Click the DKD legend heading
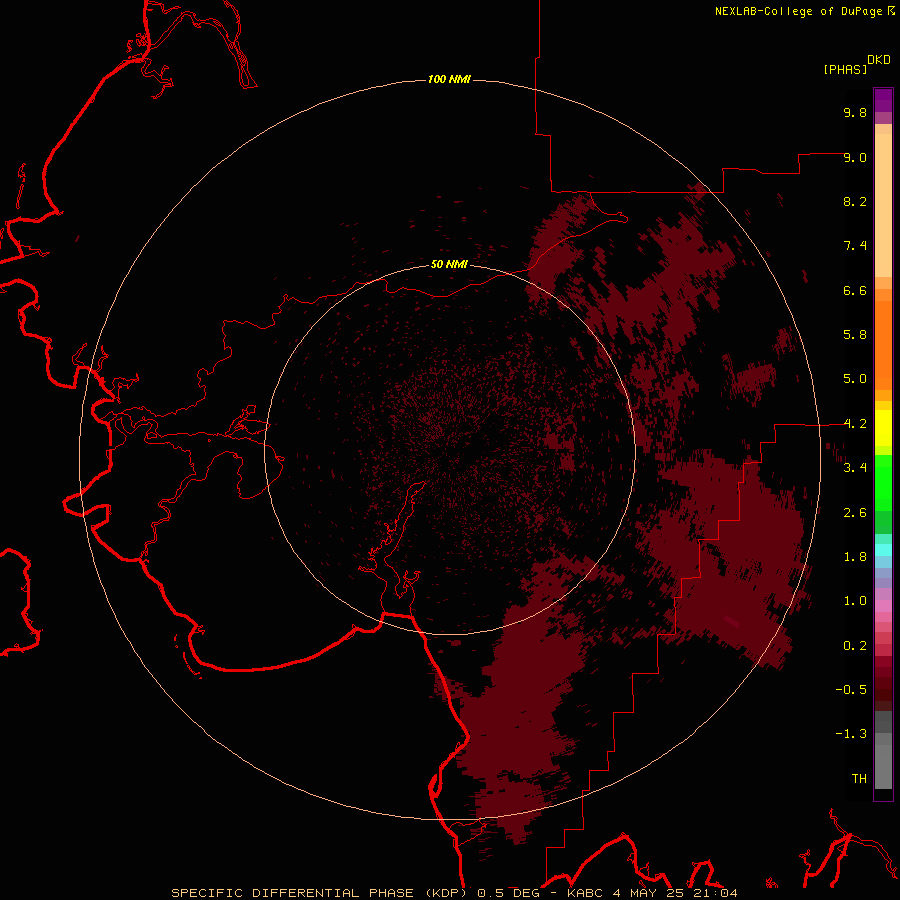Viewport: 900px width, 900px height. [x=879, y=60]
